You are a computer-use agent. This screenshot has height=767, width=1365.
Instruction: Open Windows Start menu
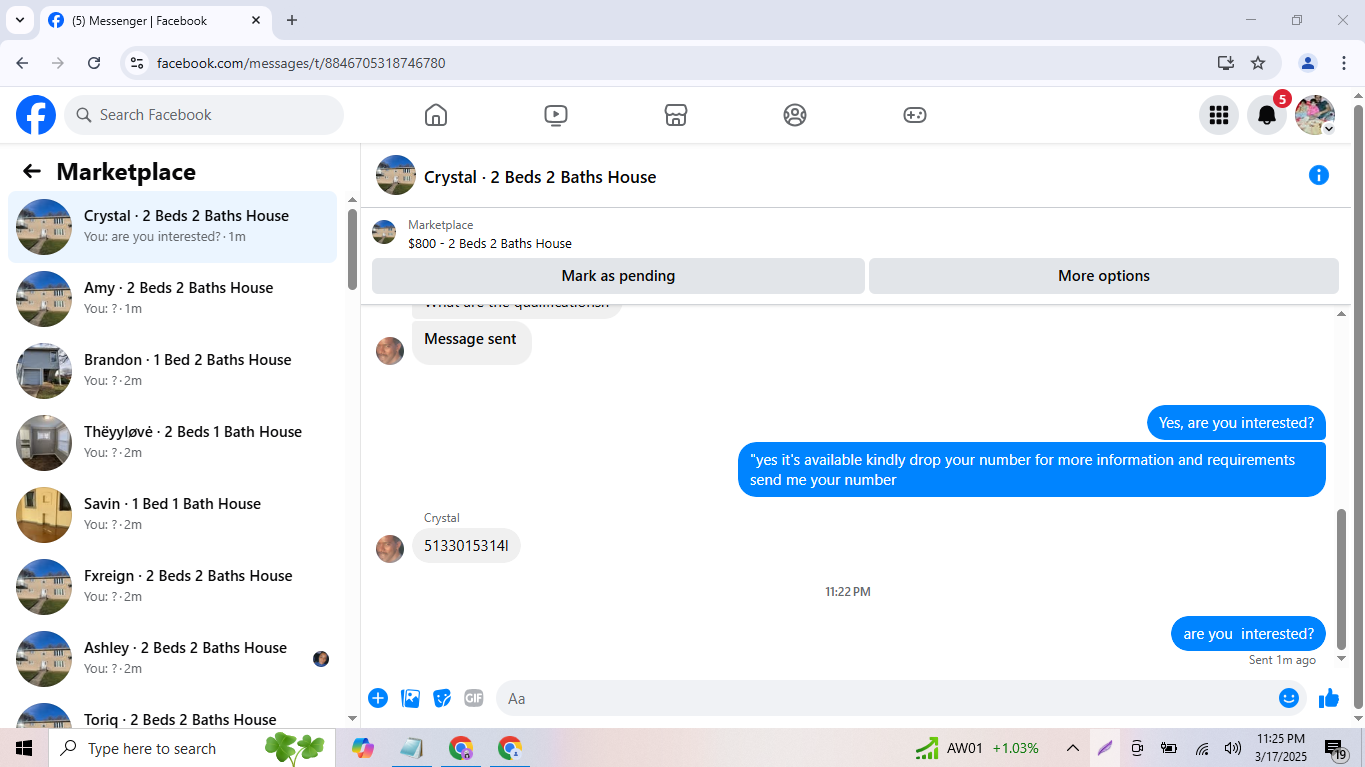[24, 748]
